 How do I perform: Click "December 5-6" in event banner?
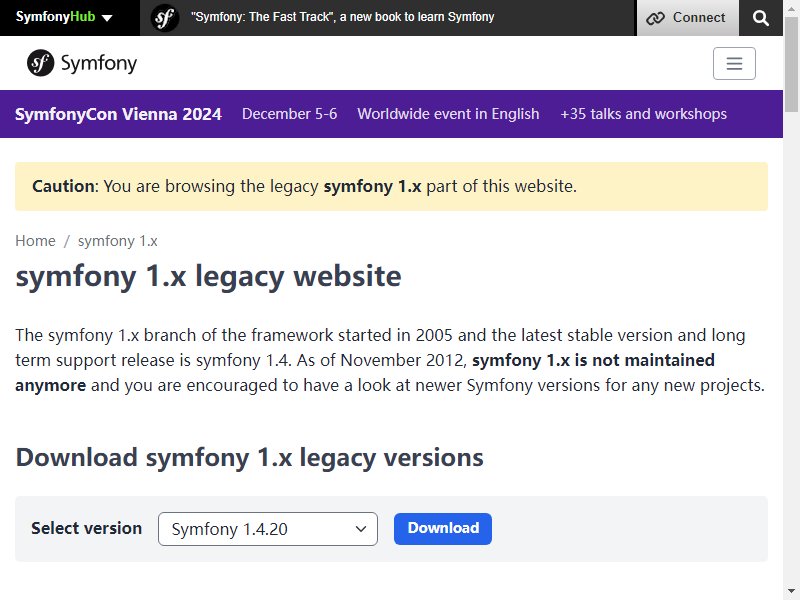(x=289, y=114)
